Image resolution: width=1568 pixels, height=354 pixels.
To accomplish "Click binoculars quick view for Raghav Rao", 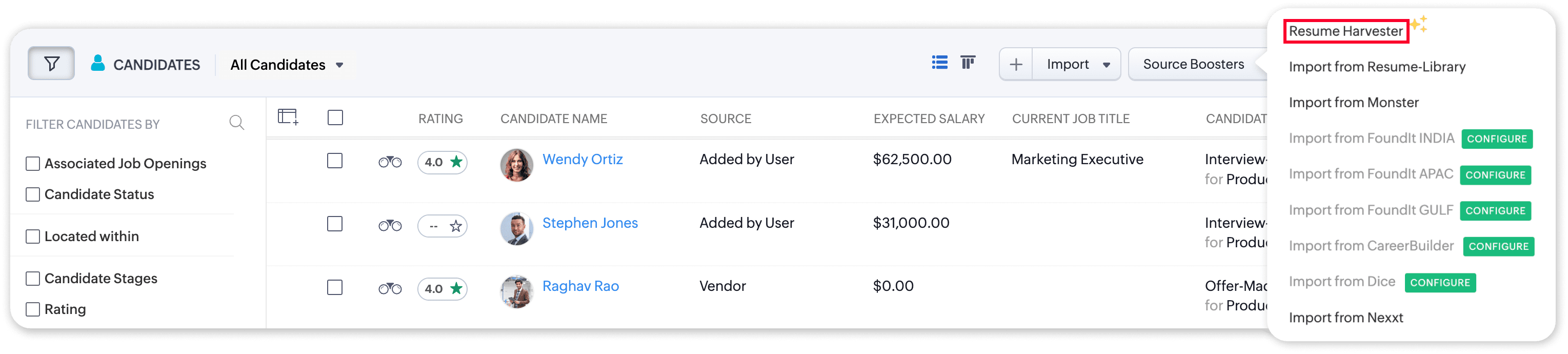I will point(390,289).
